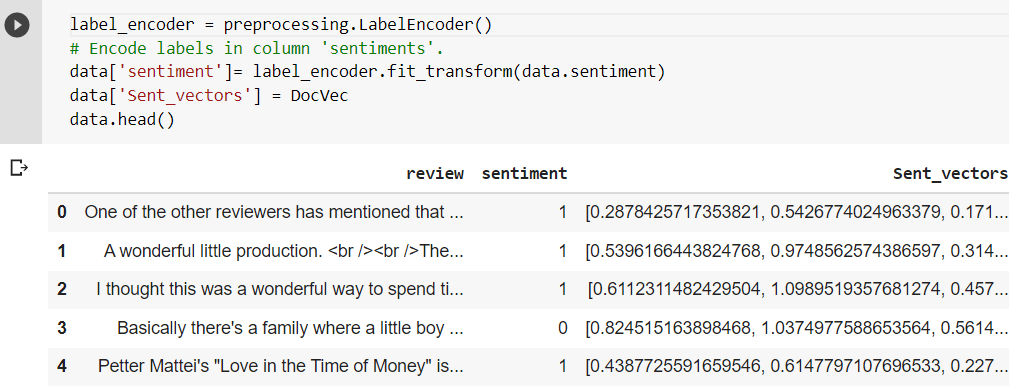Click row index 3 in dataframe
Viewport: 1009px width, 386px height.
coord(62,329)
